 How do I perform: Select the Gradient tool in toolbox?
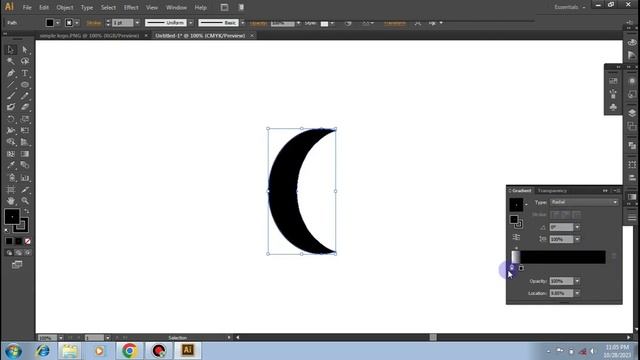25,154
